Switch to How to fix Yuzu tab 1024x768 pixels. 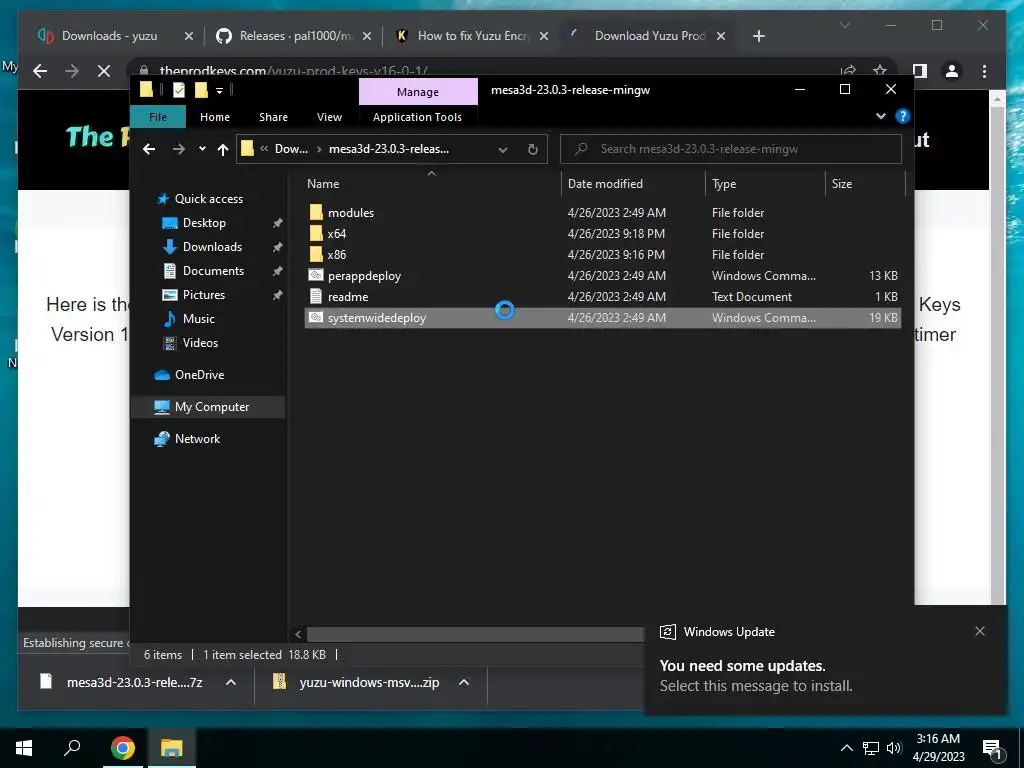[x=473, y=36]
